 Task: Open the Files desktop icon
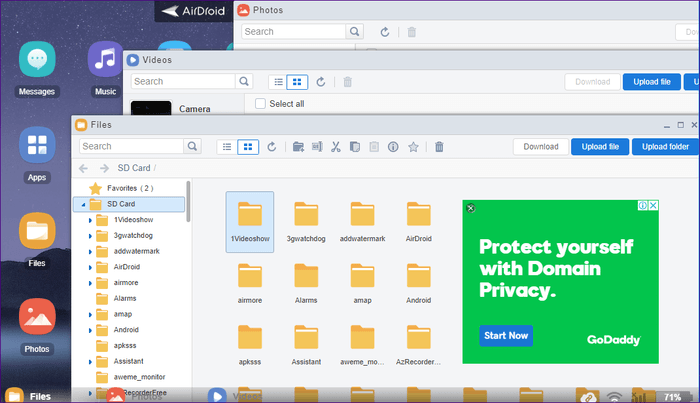point(37,231)
